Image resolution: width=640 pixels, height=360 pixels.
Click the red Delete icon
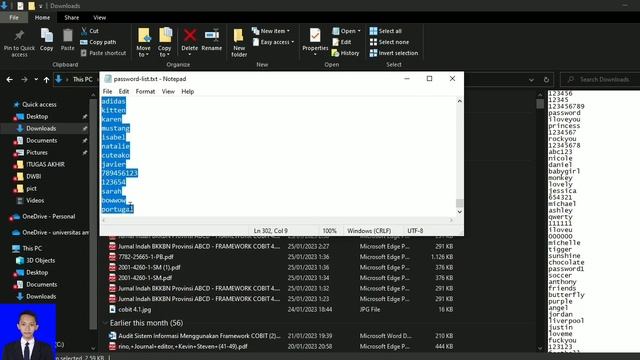[190, 35]
